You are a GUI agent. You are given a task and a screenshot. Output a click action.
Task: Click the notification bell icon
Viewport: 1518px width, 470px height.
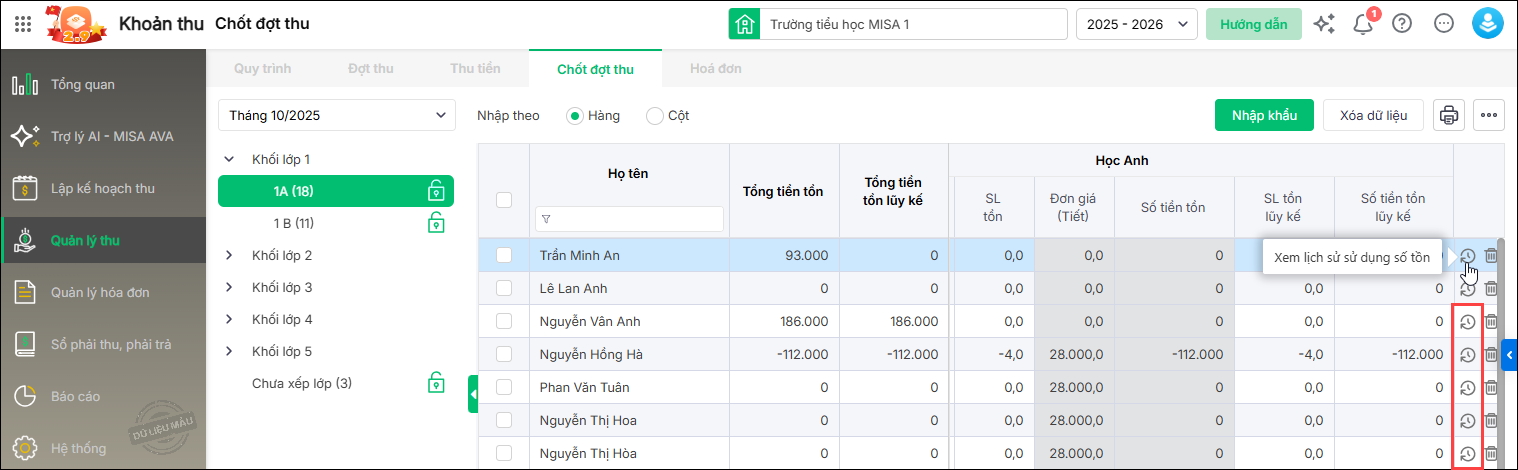(1363, 25)
